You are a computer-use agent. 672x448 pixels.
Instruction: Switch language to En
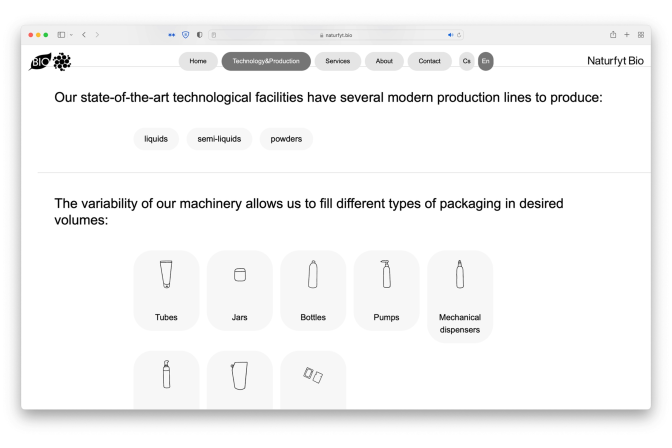(486, 61)
